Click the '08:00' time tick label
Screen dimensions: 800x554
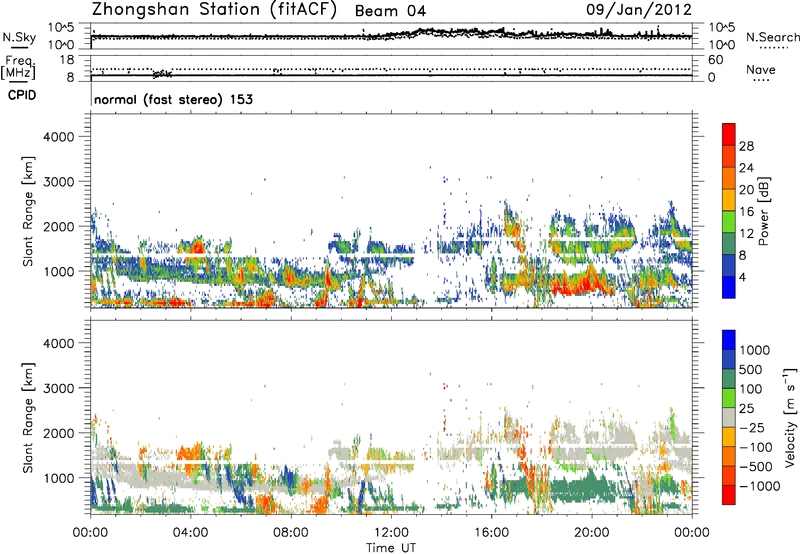click(291, 533)
